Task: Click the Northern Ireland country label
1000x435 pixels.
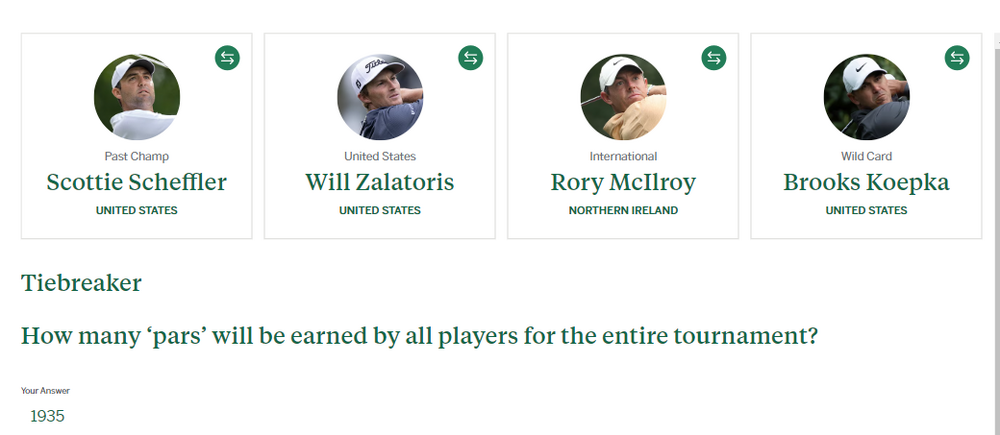Action: pyautogui.click(x=623, y=211)
